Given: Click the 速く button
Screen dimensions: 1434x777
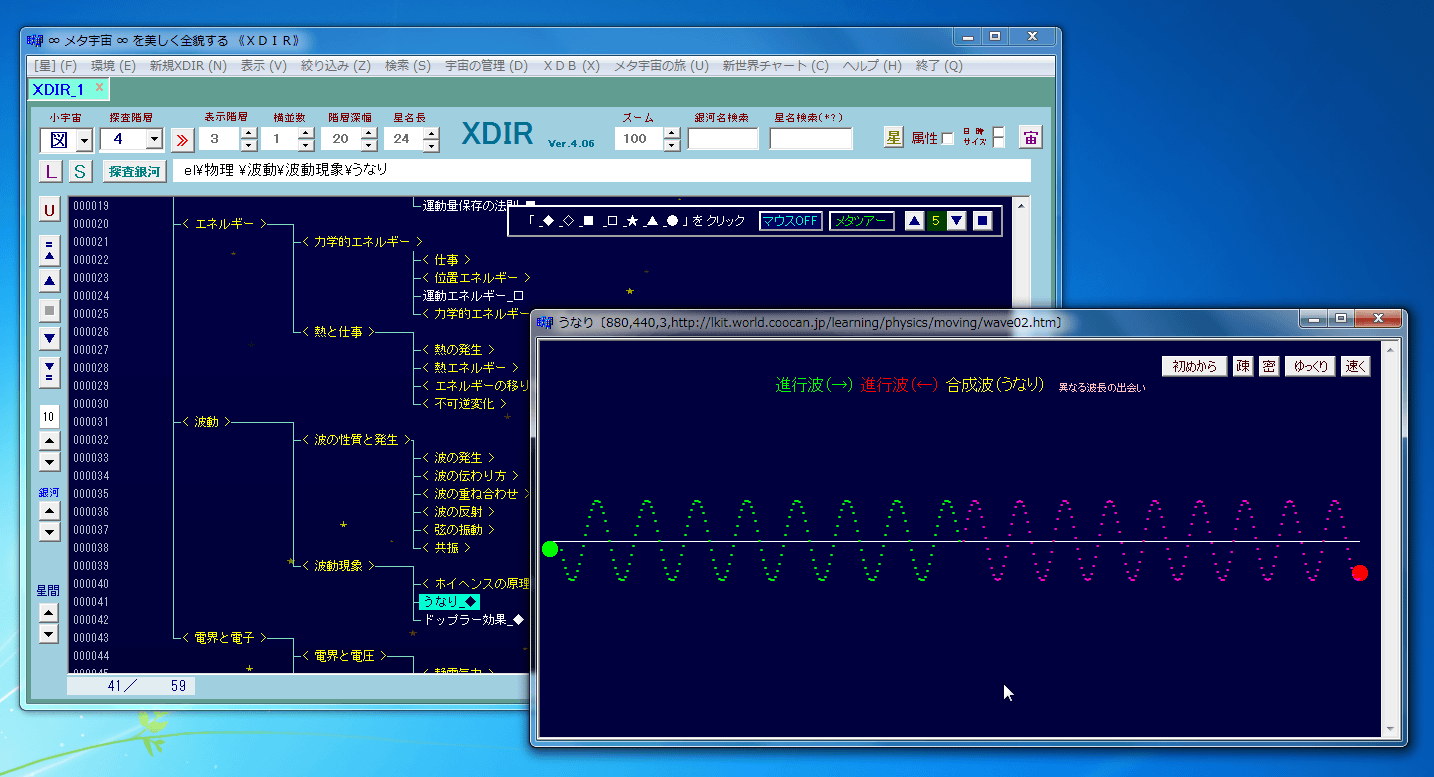Looking at the screenshot, I should tap(1355, 366).
